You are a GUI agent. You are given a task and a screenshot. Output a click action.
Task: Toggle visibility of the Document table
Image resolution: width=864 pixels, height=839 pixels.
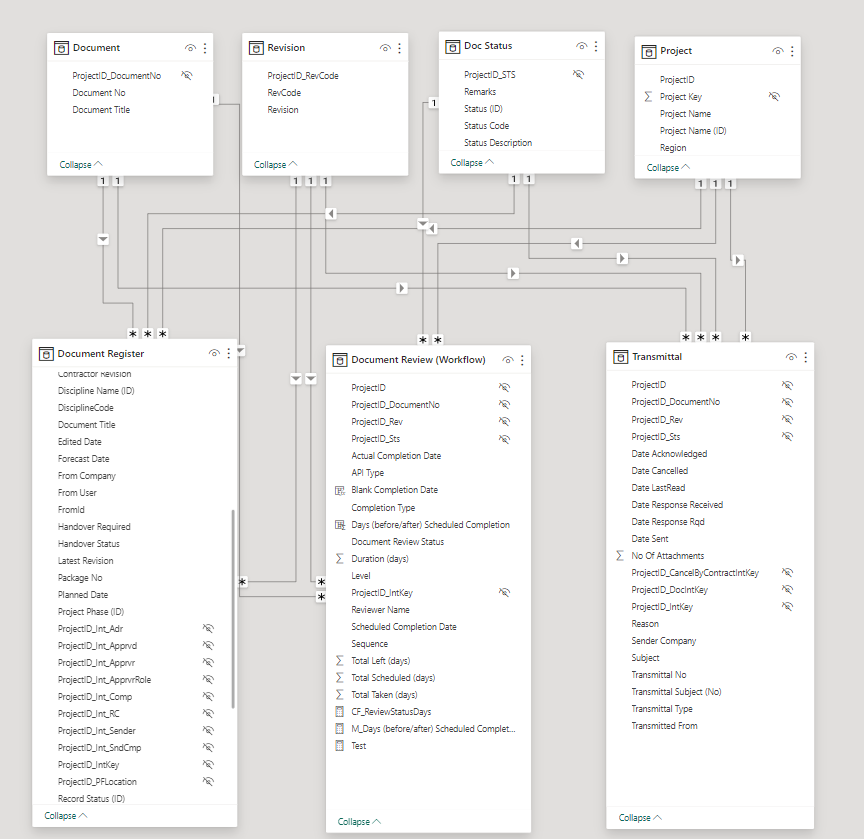[190, 48]
